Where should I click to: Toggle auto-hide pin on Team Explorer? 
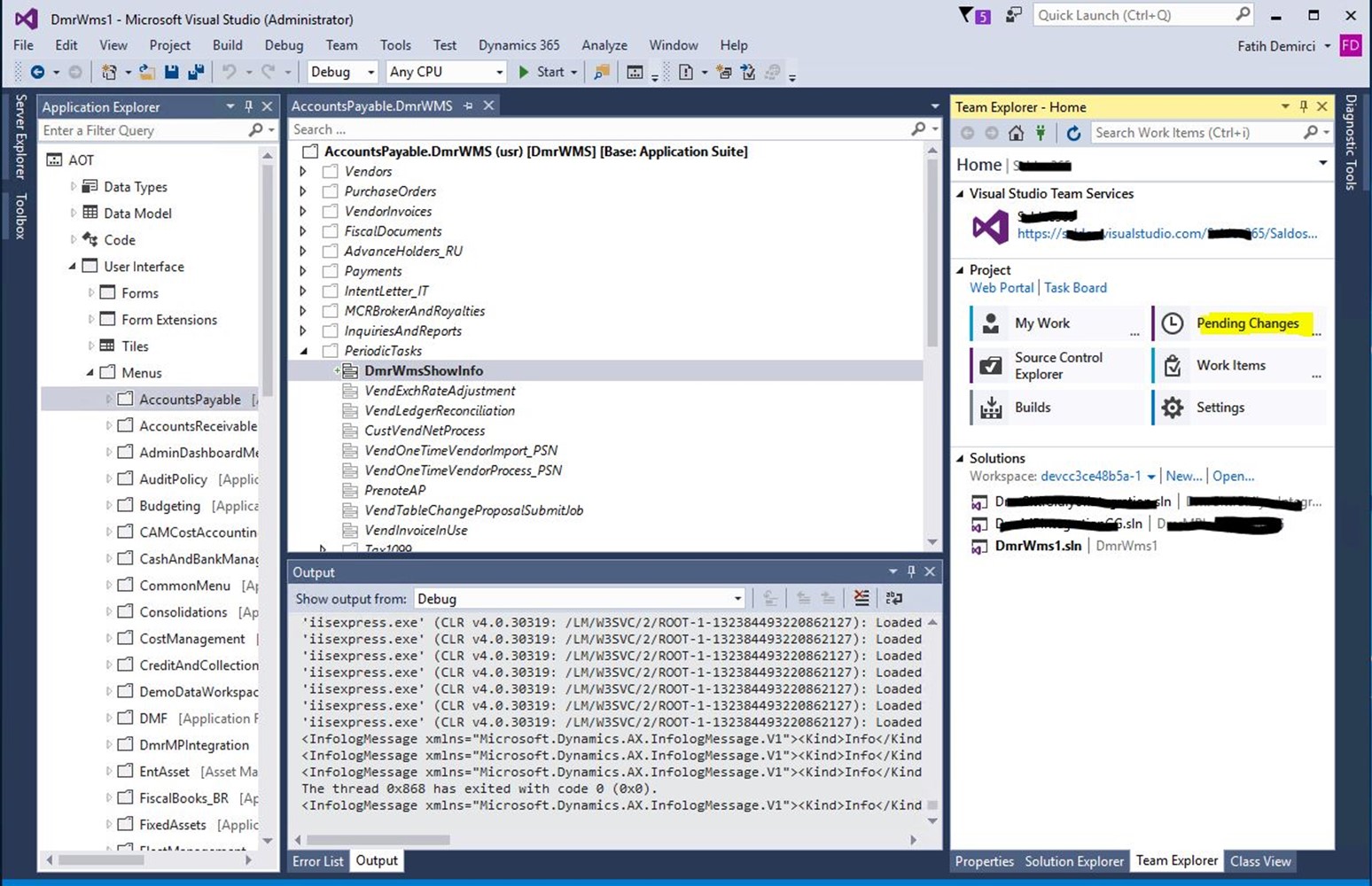(x=1303, y=106)
